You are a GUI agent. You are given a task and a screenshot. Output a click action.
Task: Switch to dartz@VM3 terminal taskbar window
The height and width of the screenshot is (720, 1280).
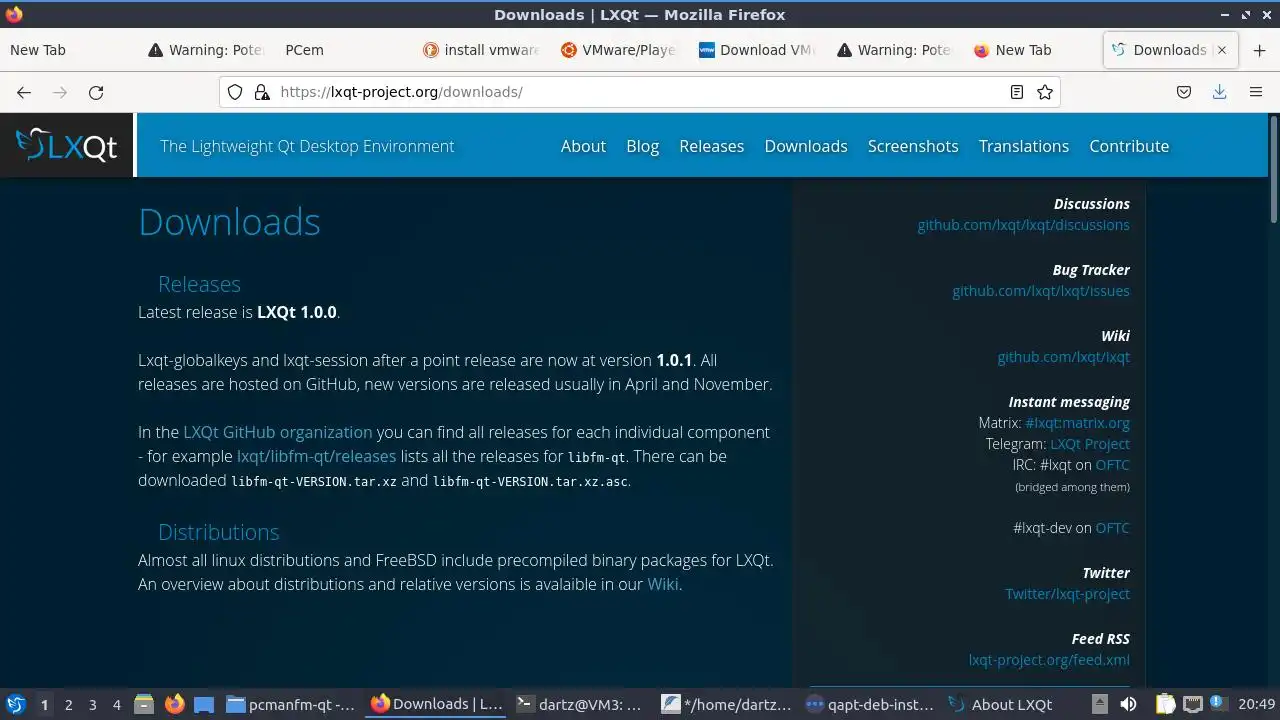click(x=580, y=704)
